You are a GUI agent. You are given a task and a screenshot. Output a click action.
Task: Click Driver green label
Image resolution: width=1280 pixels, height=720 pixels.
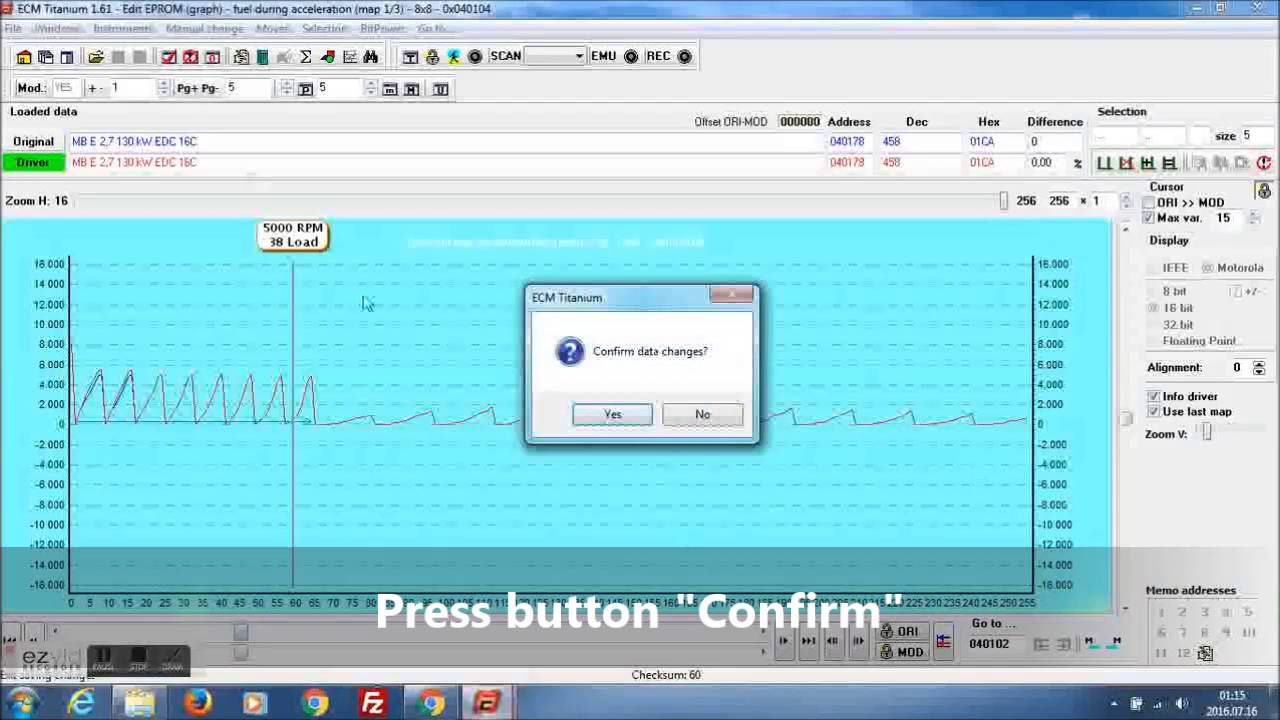coord(33,162)
